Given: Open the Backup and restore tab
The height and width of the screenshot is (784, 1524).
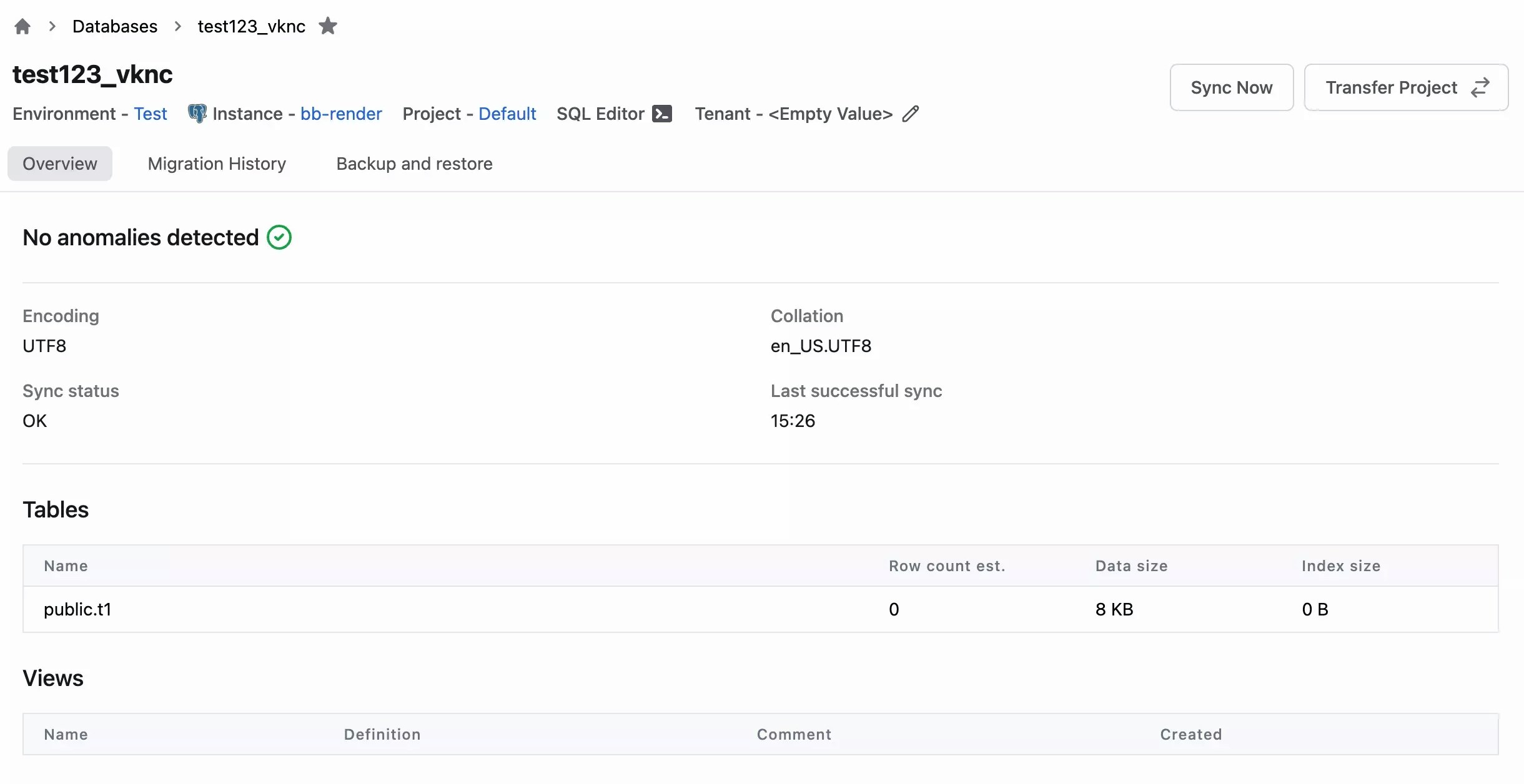Looking at the screenshot, I should click(x=413, y=164).
